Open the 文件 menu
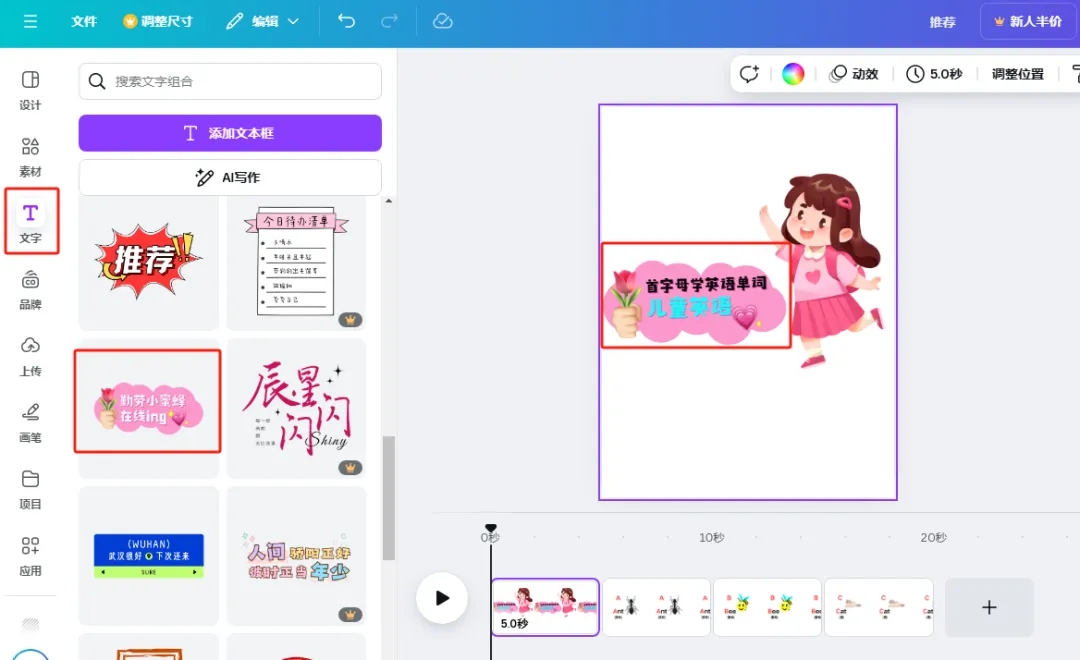The image size is (1080, 660). pos(84,21)
